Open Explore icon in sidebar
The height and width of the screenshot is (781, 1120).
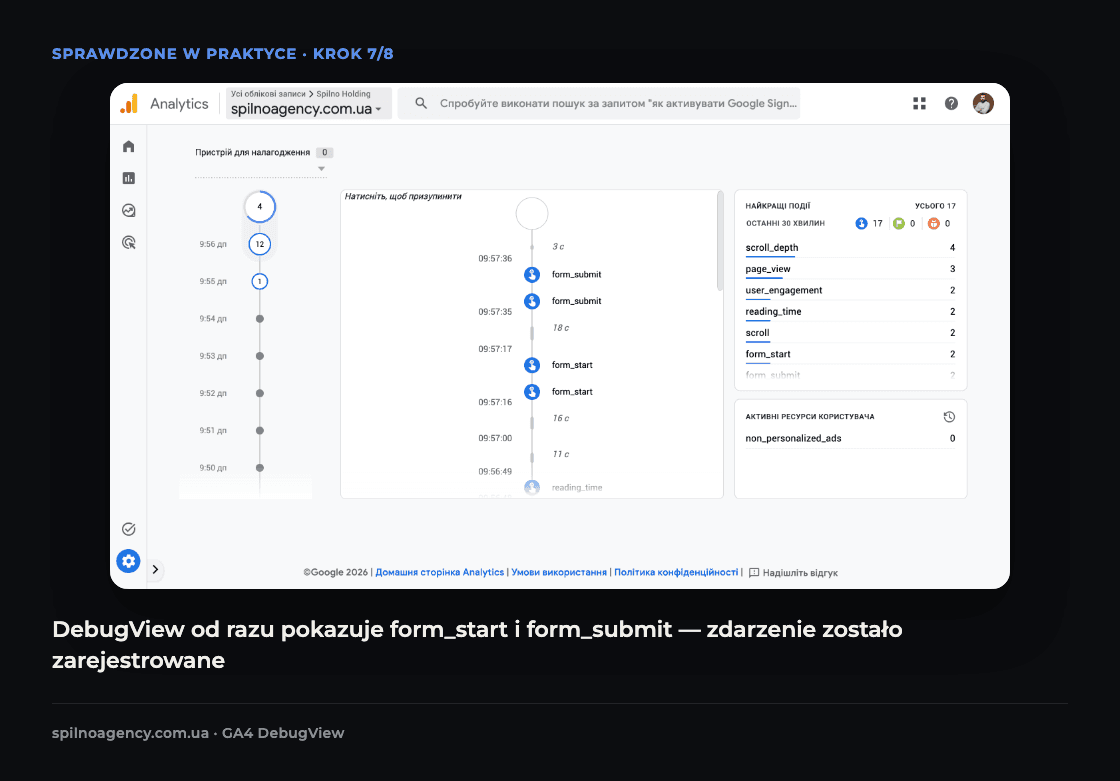point(129,210)
